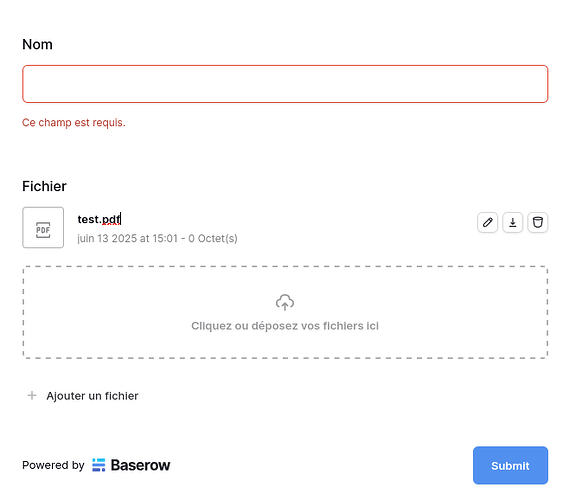Click the 'Ce champ est requis.' error message
This screenshot has height=500, width=582.
pos(74,122)
